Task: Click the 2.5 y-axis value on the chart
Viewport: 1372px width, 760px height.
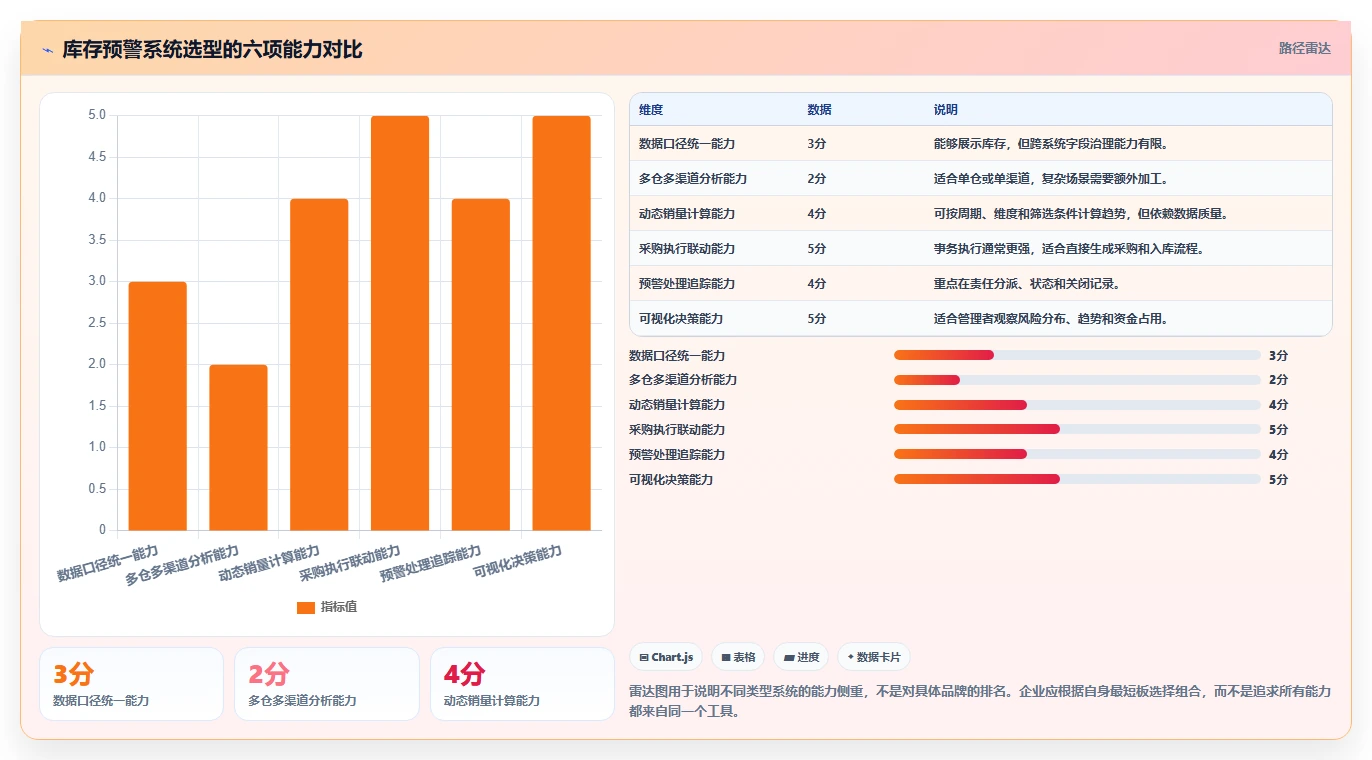Action: (97, 323)
